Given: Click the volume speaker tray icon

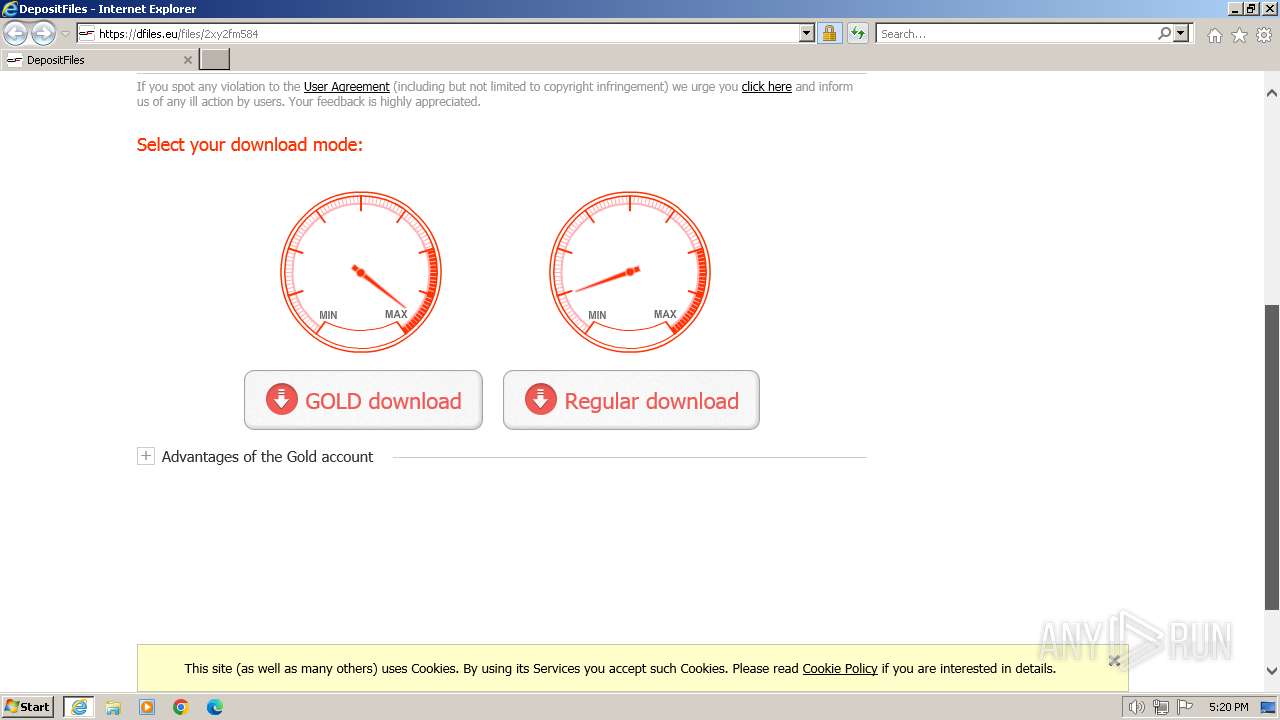Looking at the screenshot, I should pyautogui.click(x=1137, y=707).
